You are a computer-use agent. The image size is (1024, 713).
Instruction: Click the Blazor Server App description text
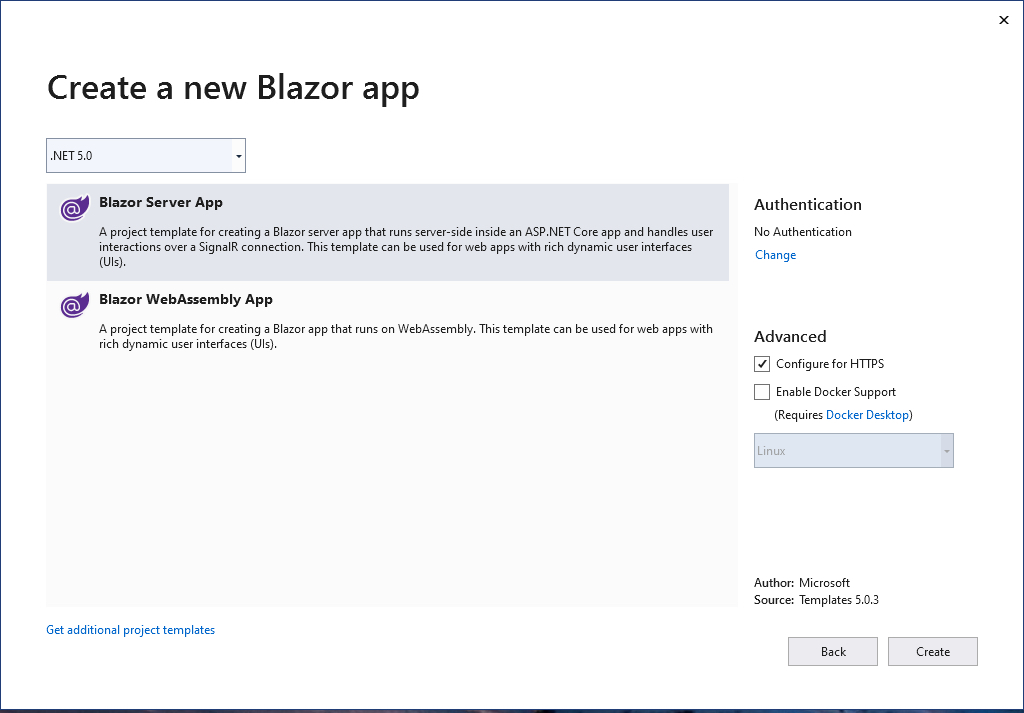click(x=400, y=247)
